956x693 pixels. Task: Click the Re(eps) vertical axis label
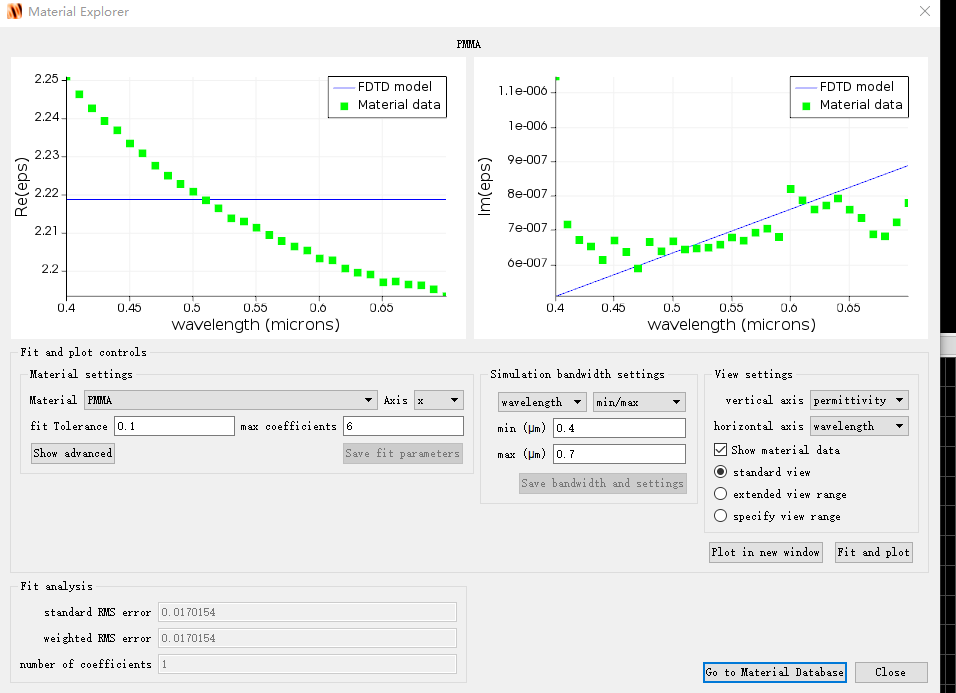(x=21, y=187)
